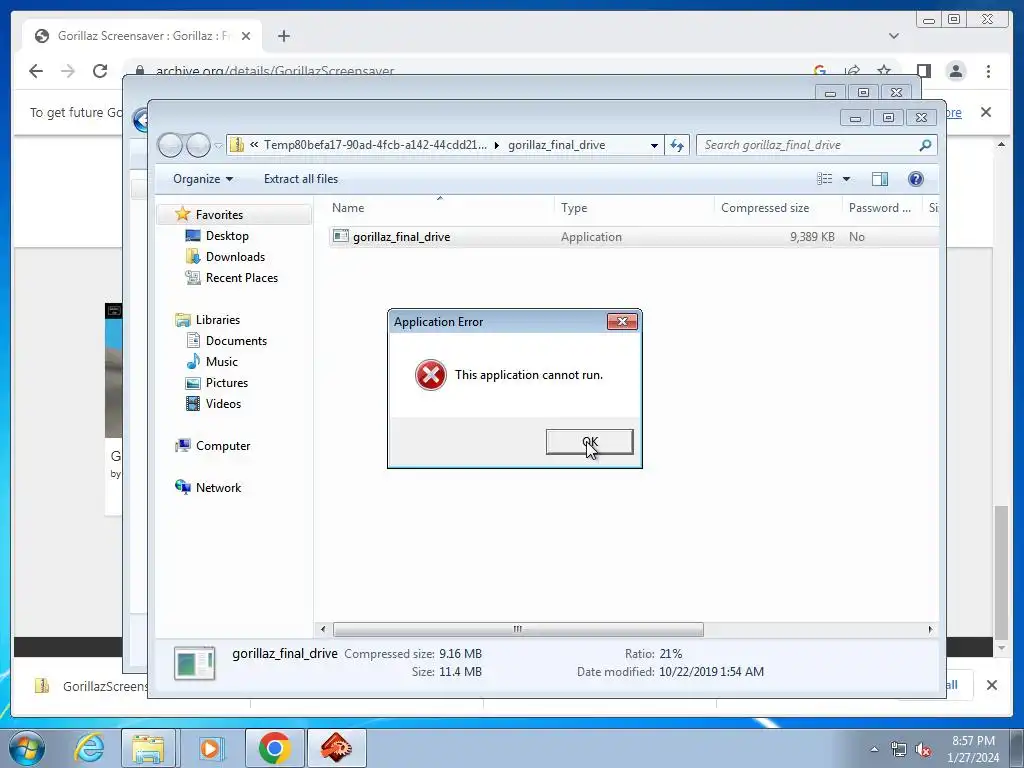Close the Chrome downloads shelf
The height and width of the screenshot is (768, 1024).
[x=991, y=685]
